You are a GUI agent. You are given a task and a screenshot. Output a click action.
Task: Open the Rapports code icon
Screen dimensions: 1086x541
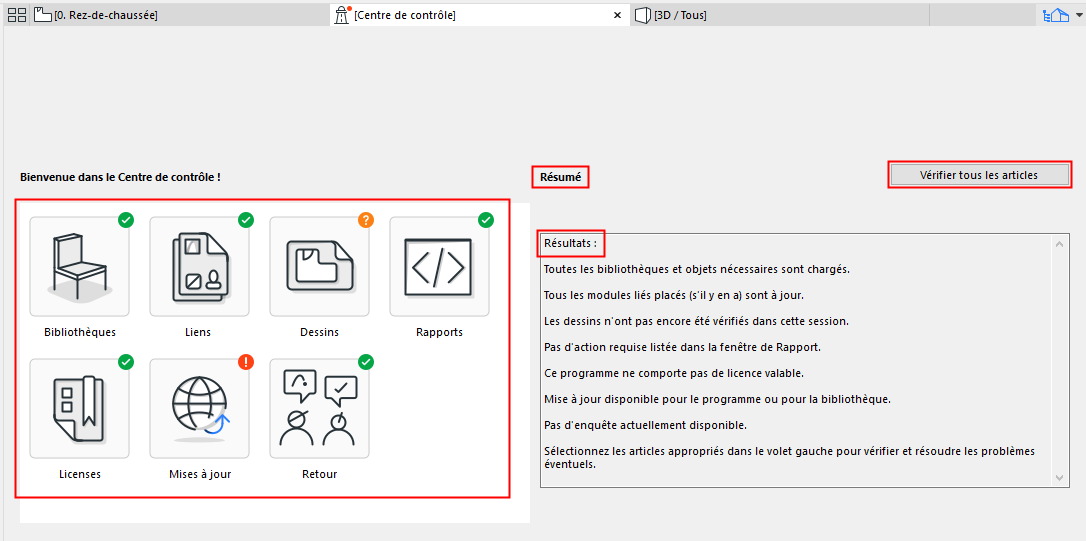(439, 267)
